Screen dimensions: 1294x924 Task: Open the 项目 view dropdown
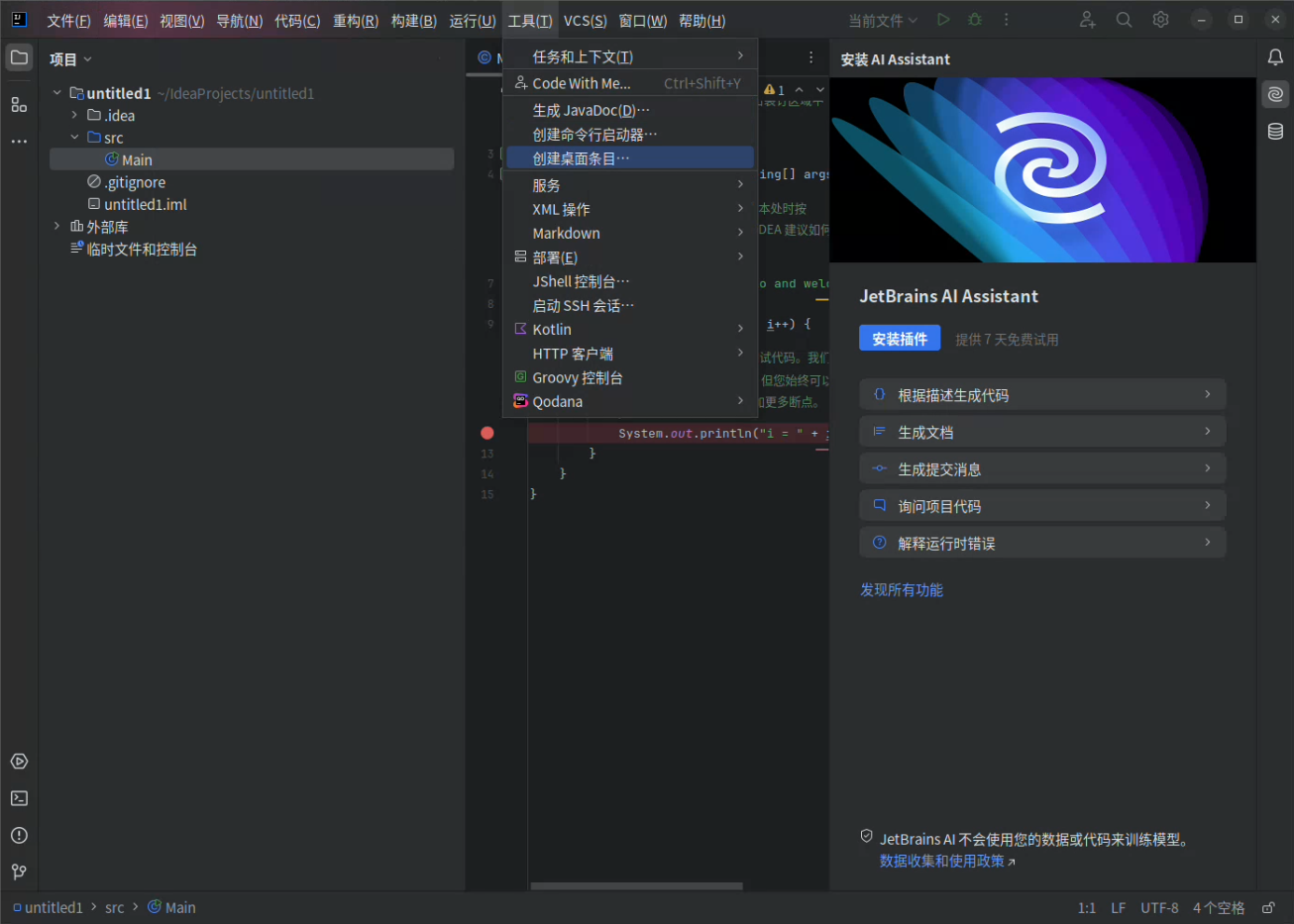tap(70, 59)
